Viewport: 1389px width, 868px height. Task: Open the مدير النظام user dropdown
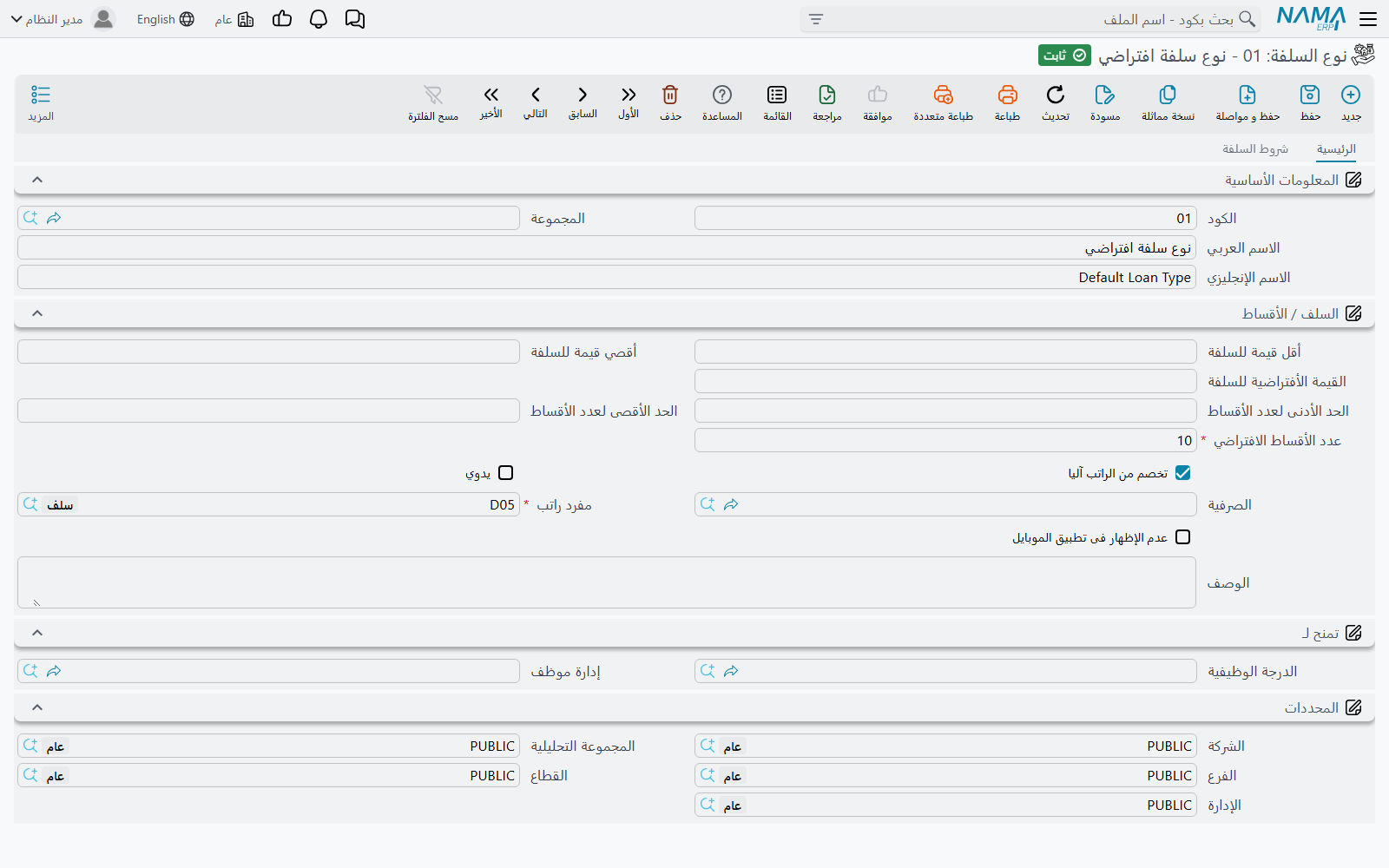tap(63, 19)
